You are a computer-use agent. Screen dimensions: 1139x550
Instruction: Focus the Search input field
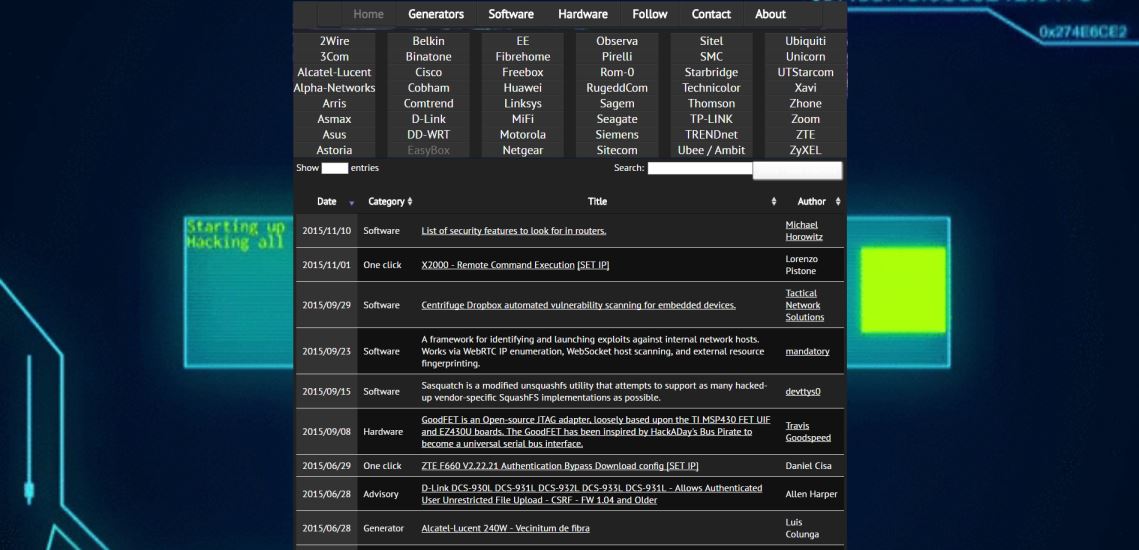[700, 168]
